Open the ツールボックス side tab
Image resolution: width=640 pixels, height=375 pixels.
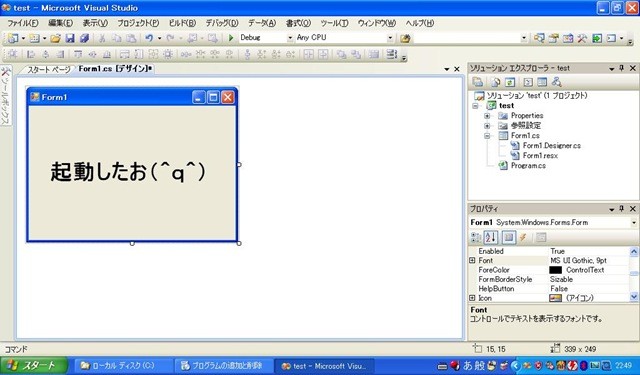[5, 96]
